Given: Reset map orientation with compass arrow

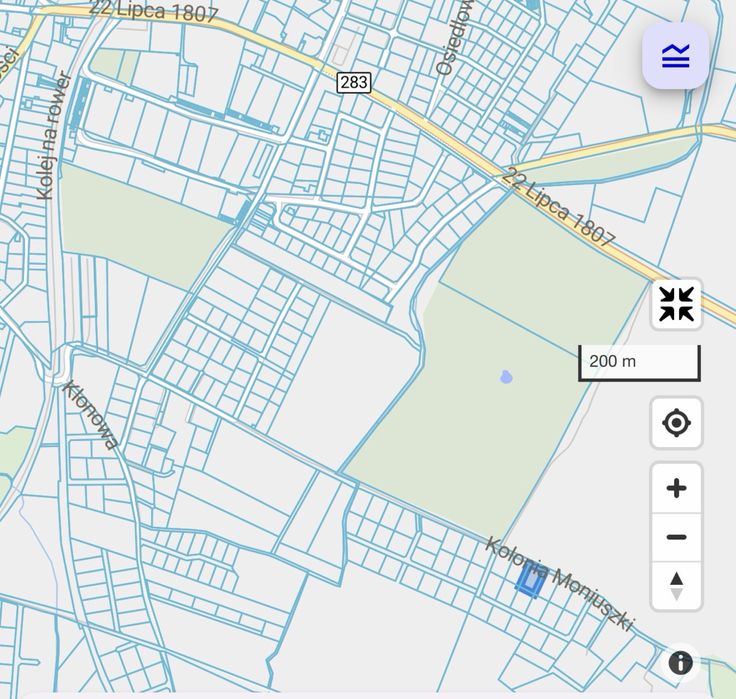Looking at the screenshot, I should 676,586.
